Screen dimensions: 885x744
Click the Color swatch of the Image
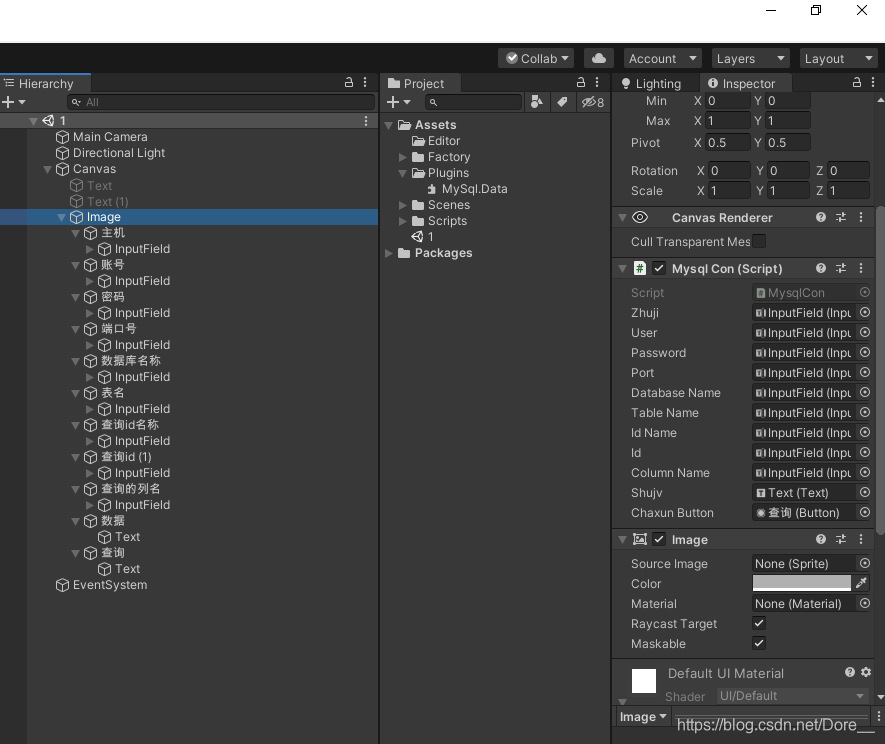[800, 583]
